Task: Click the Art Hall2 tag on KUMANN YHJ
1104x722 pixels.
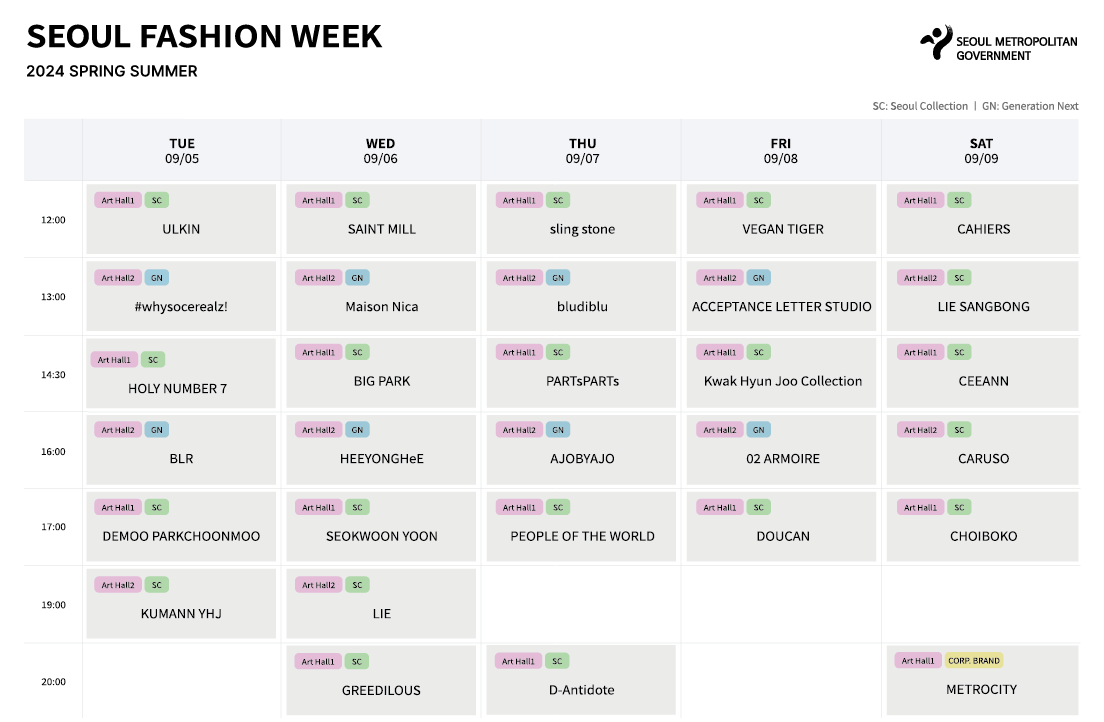Action: [117, 585]
